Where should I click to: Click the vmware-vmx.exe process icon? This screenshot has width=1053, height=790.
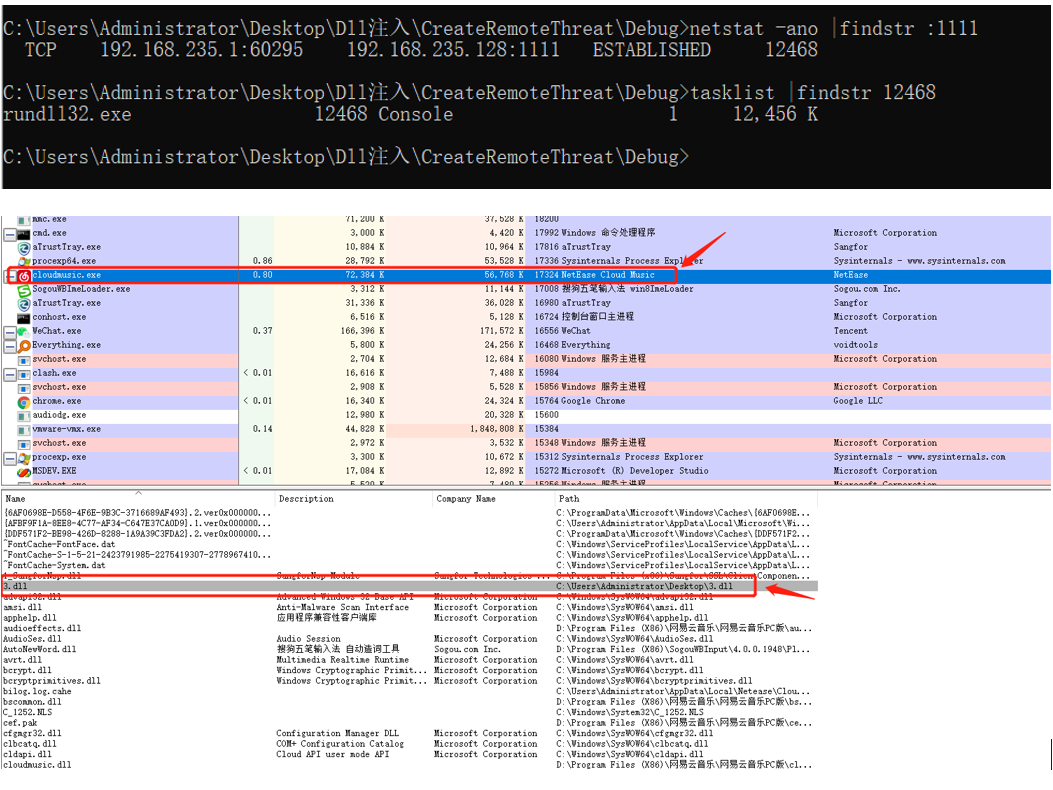(x=24, y=429)
